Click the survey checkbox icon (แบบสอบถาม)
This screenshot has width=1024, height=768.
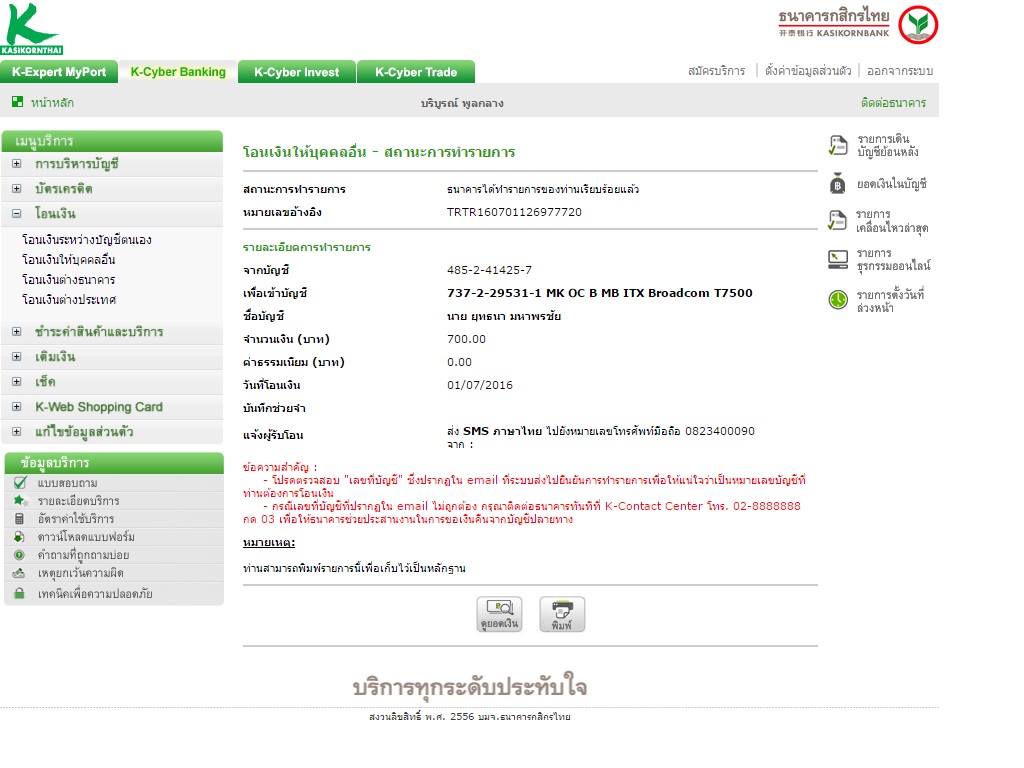click(x=20, y=483)
